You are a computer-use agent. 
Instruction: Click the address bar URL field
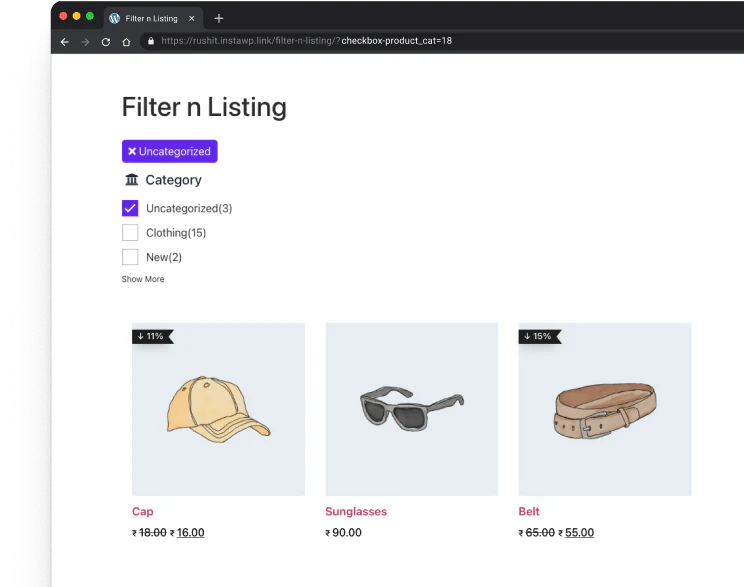click(441, 41)
